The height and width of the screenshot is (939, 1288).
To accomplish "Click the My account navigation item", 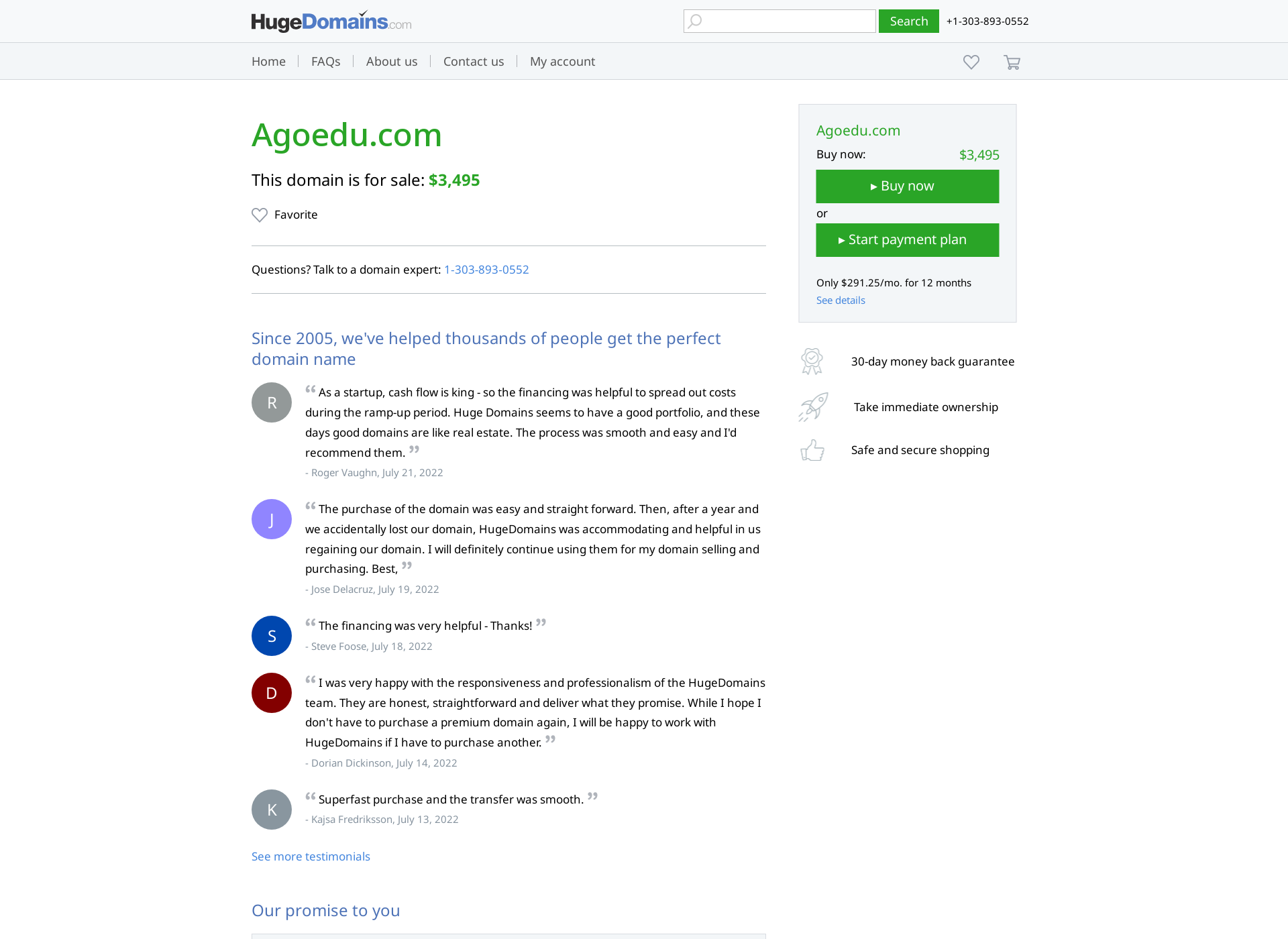I will point(562,61).
